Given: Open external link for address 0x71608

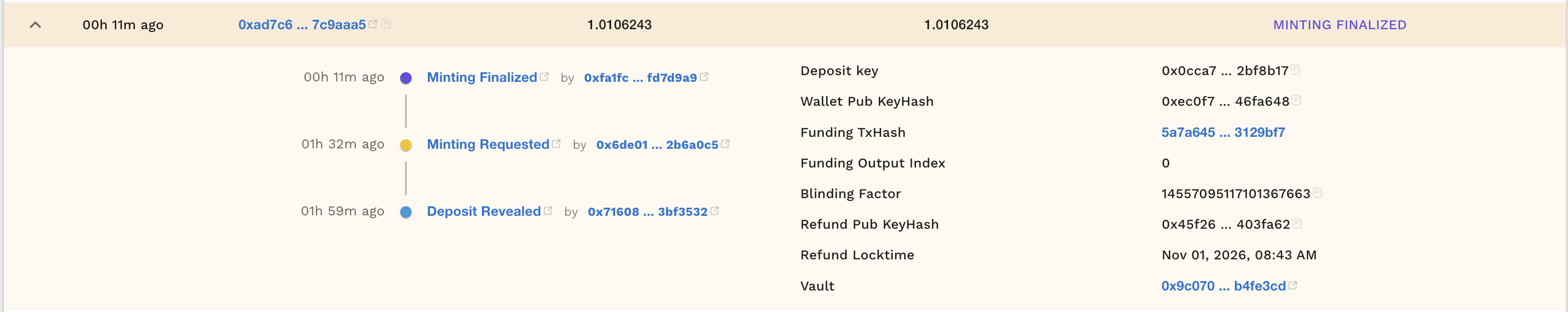Looking at the screenshot, I should pyautogui.click(x=714, y=211).
